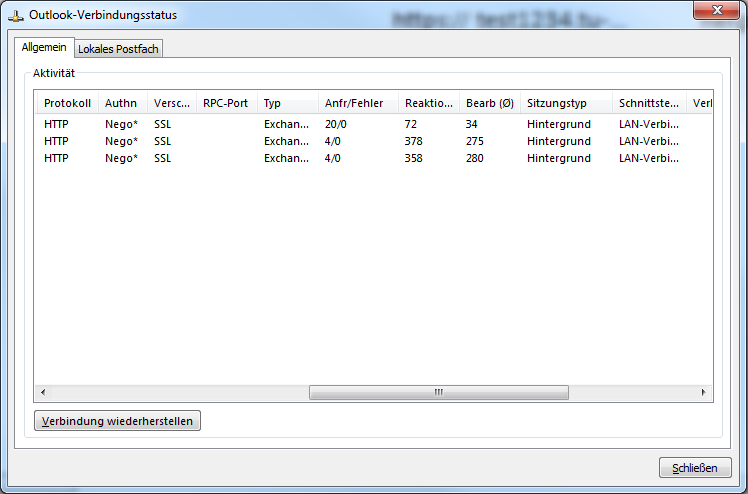Click the Bearb value 280
This screenshot has height=494, width=748.
475,158
